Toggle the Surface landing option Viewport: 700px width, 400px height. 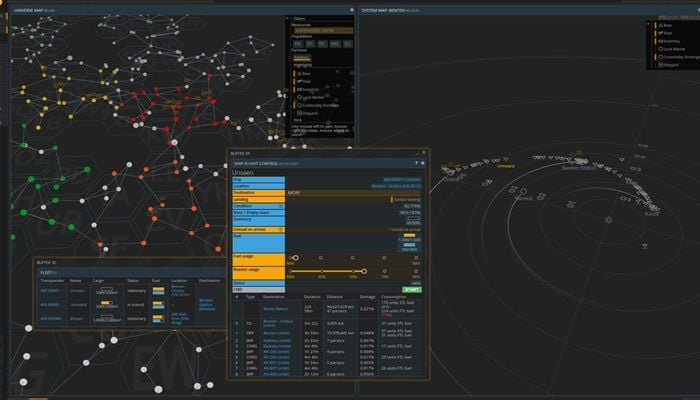click(x=406, y=200)
